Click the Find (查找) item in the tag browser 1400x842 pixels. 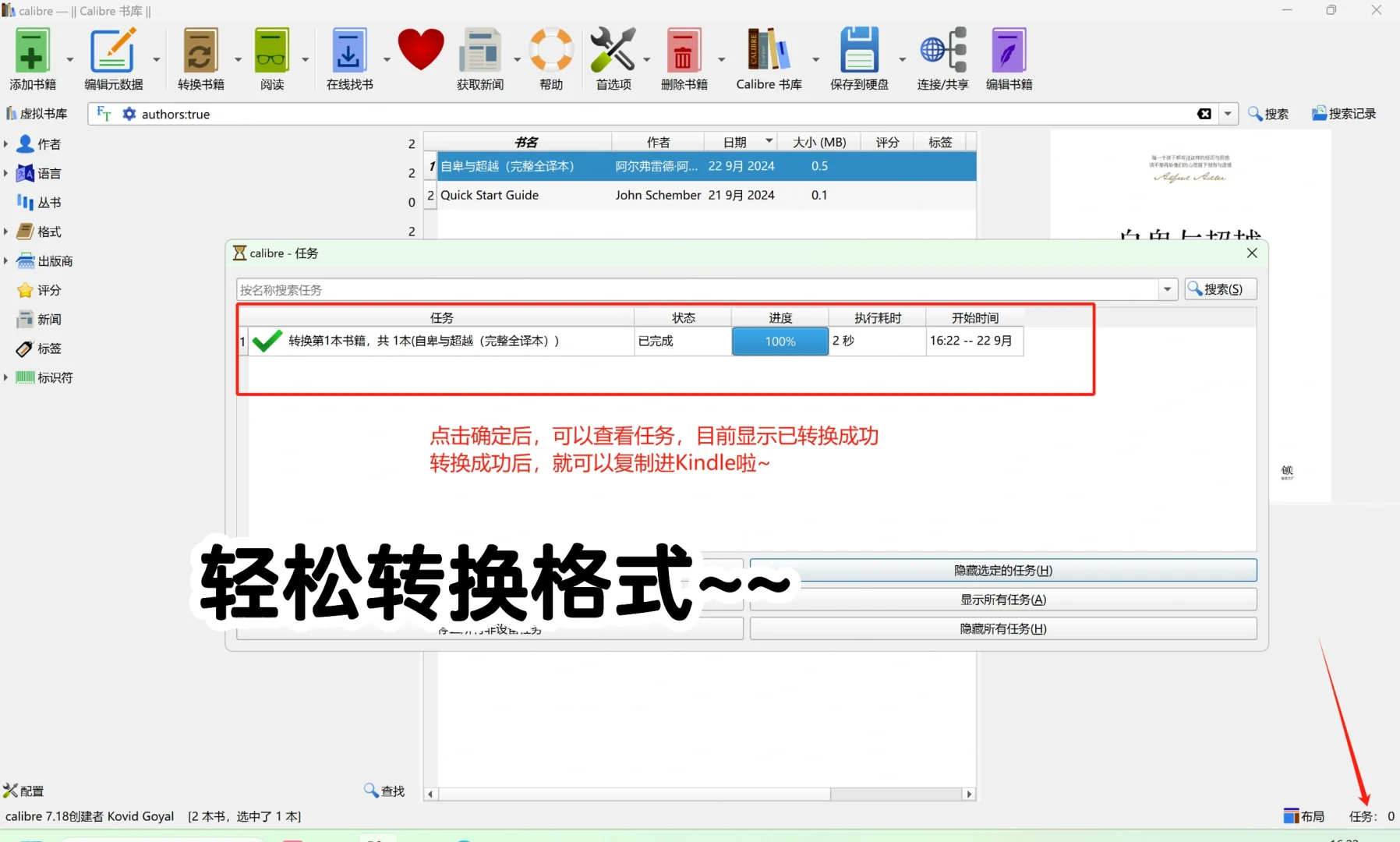coord(384,791)
